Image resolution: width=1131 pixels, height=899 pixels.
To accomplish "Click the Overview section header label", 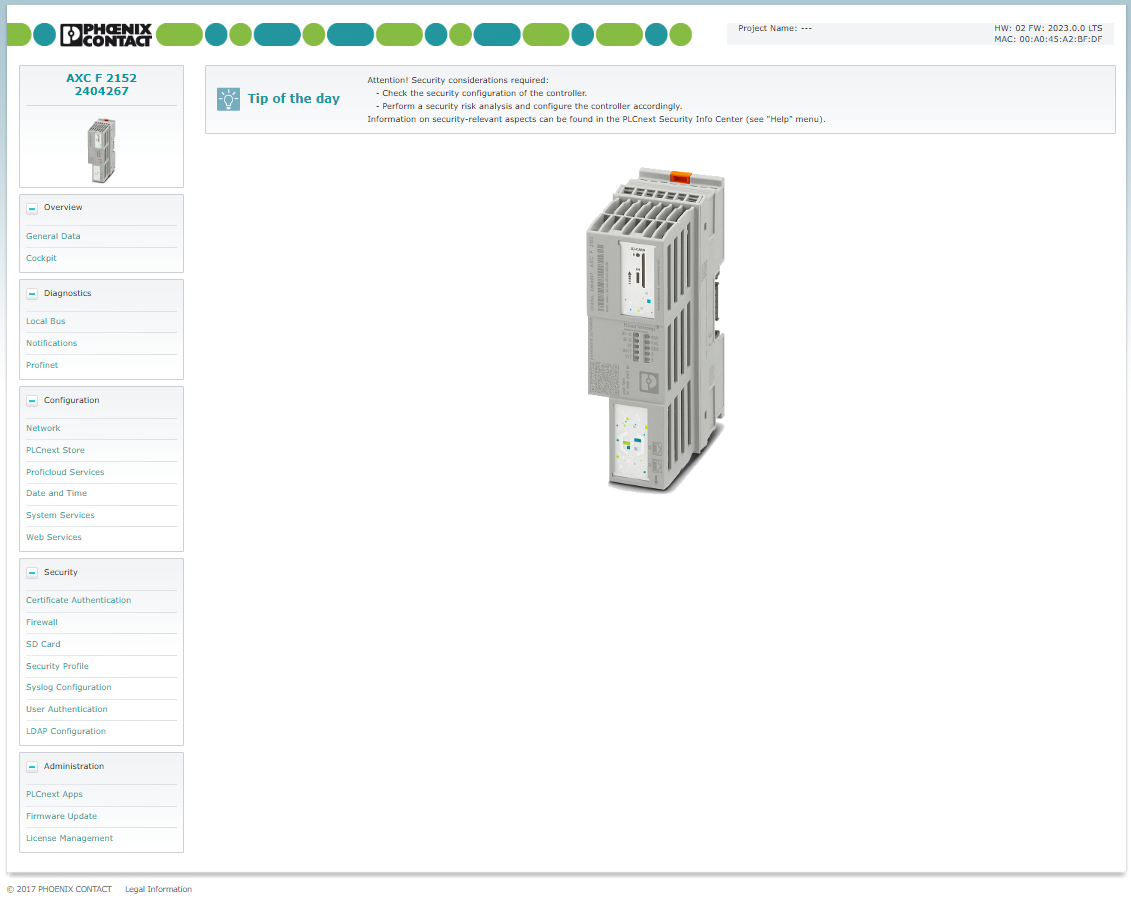I will [x=63, y=208].
